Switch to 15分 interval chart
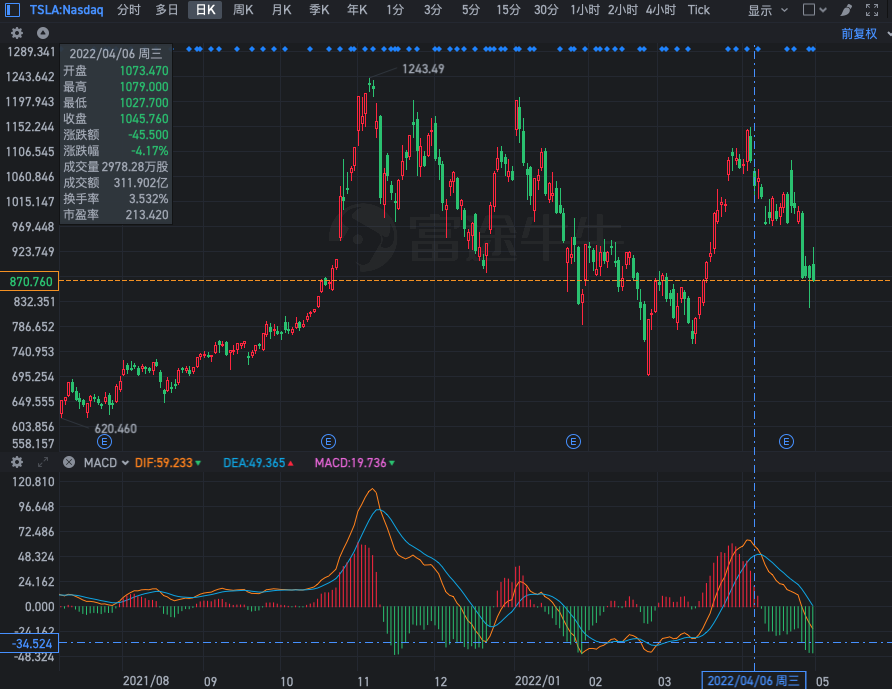The height and width of the screenshot is (689, 892). coord(508,10)
